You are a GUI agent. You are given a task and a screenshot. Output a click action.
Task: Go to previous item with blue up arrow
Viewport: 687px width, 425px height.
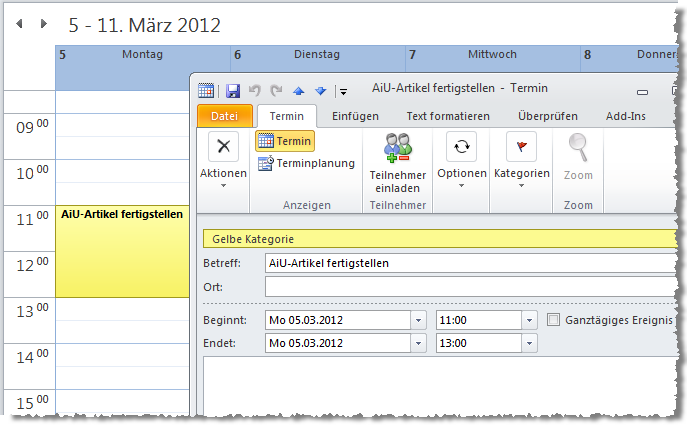pyautogui.click(x=299, y=90)
